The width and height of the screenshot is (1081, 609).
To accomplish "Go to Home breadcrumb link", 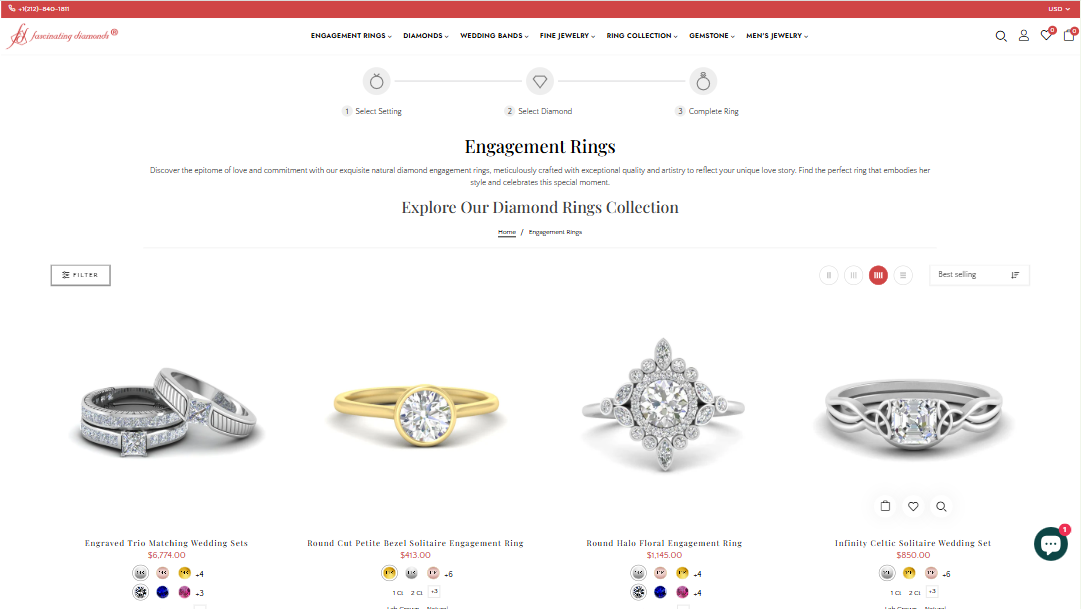I will (507, 232).
